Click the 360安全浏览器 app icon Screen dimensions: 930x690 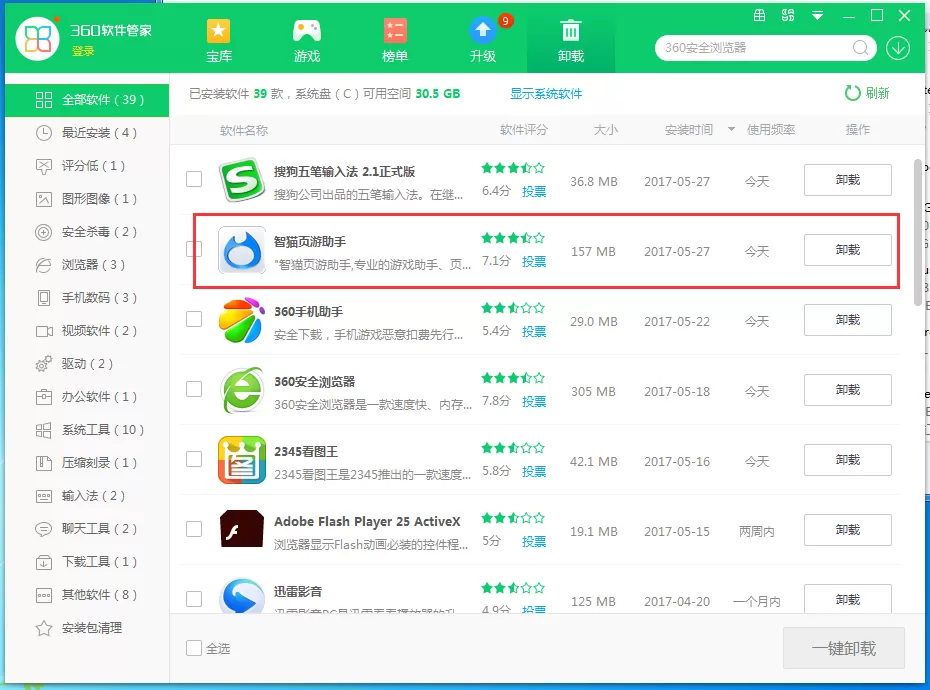[241, 390]
